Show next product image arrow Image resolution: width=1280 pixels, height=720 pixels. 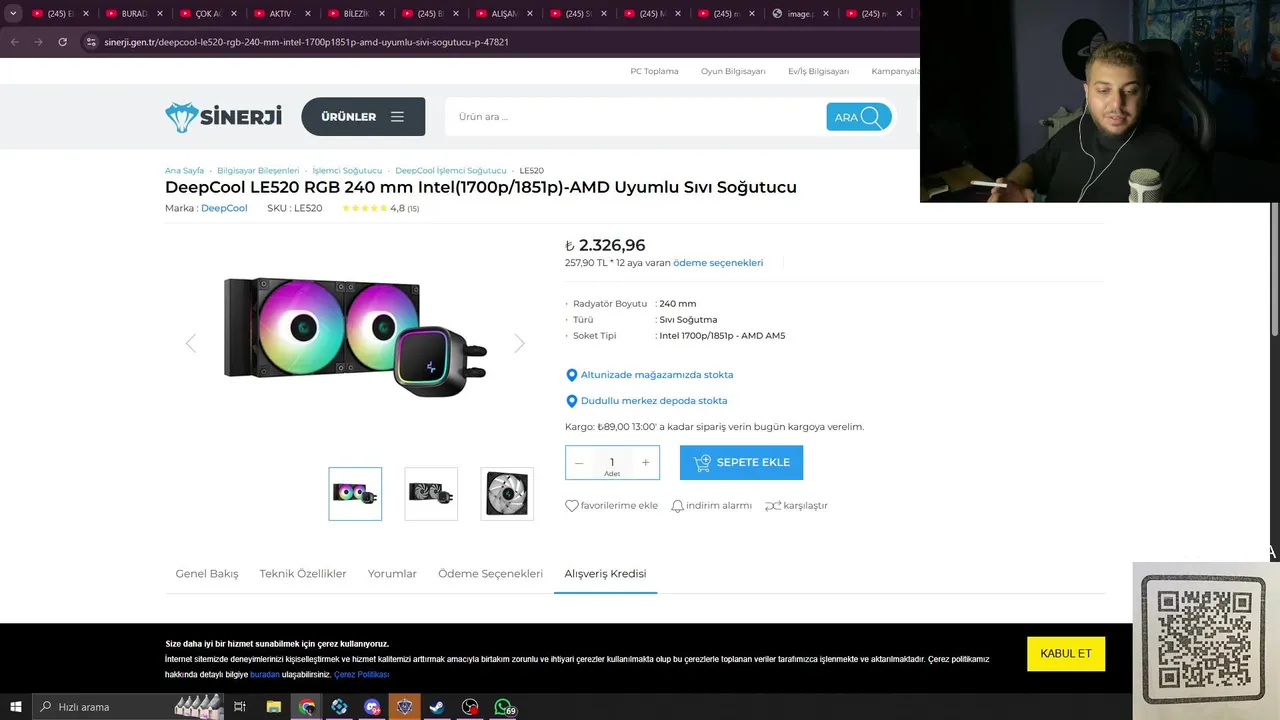[x=519, y=343]
